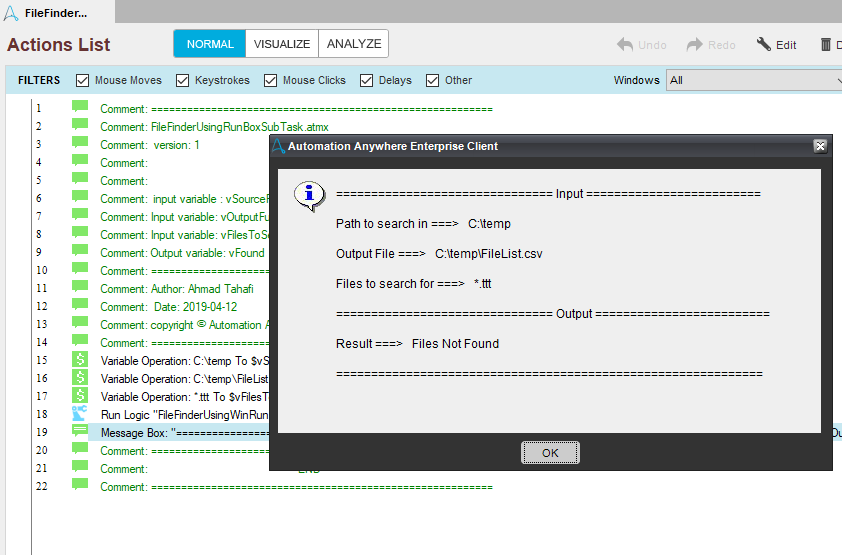
Task: Click 'Files to search for ===> *.ttt' text
Action: point(413,283)
